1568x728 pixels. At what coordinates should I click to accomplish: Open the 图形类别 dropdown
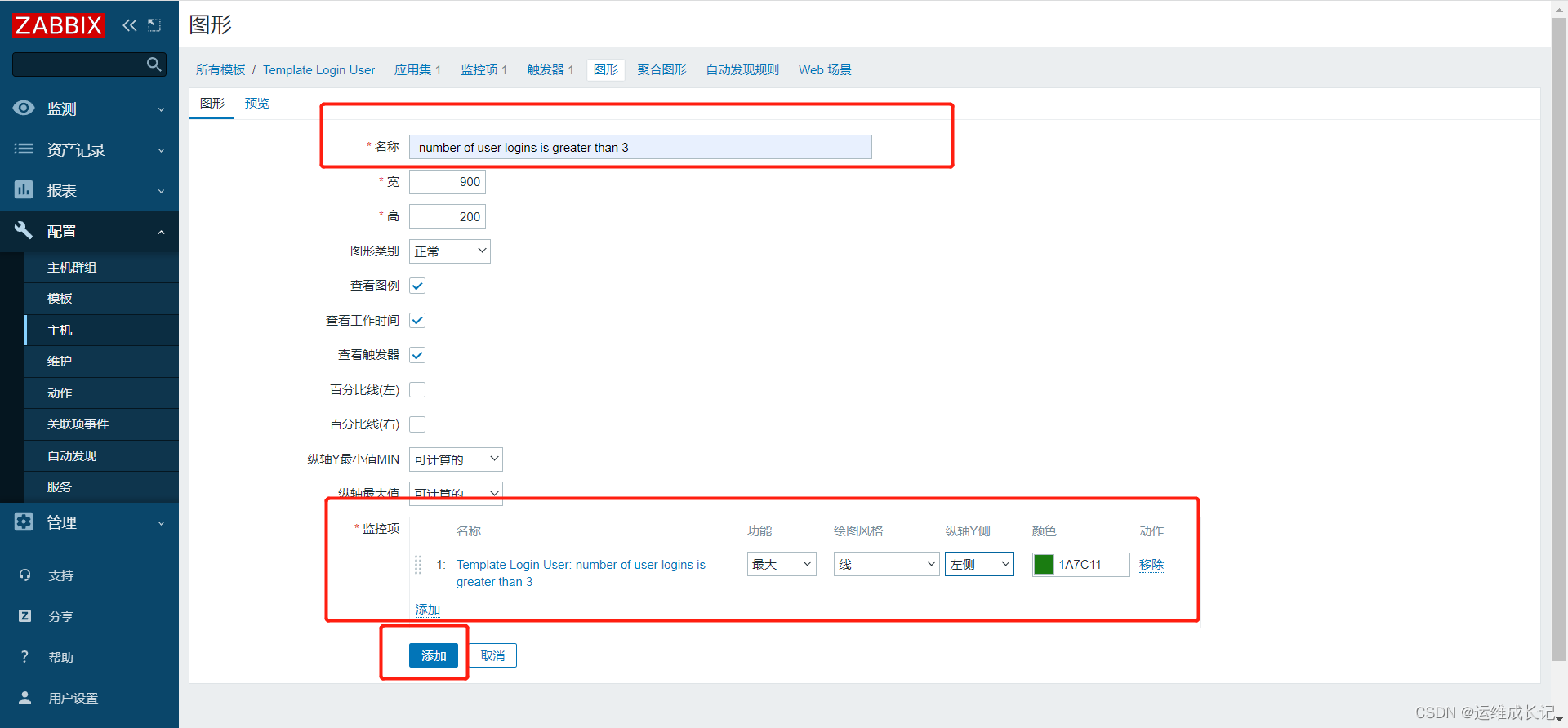(450, 251)
